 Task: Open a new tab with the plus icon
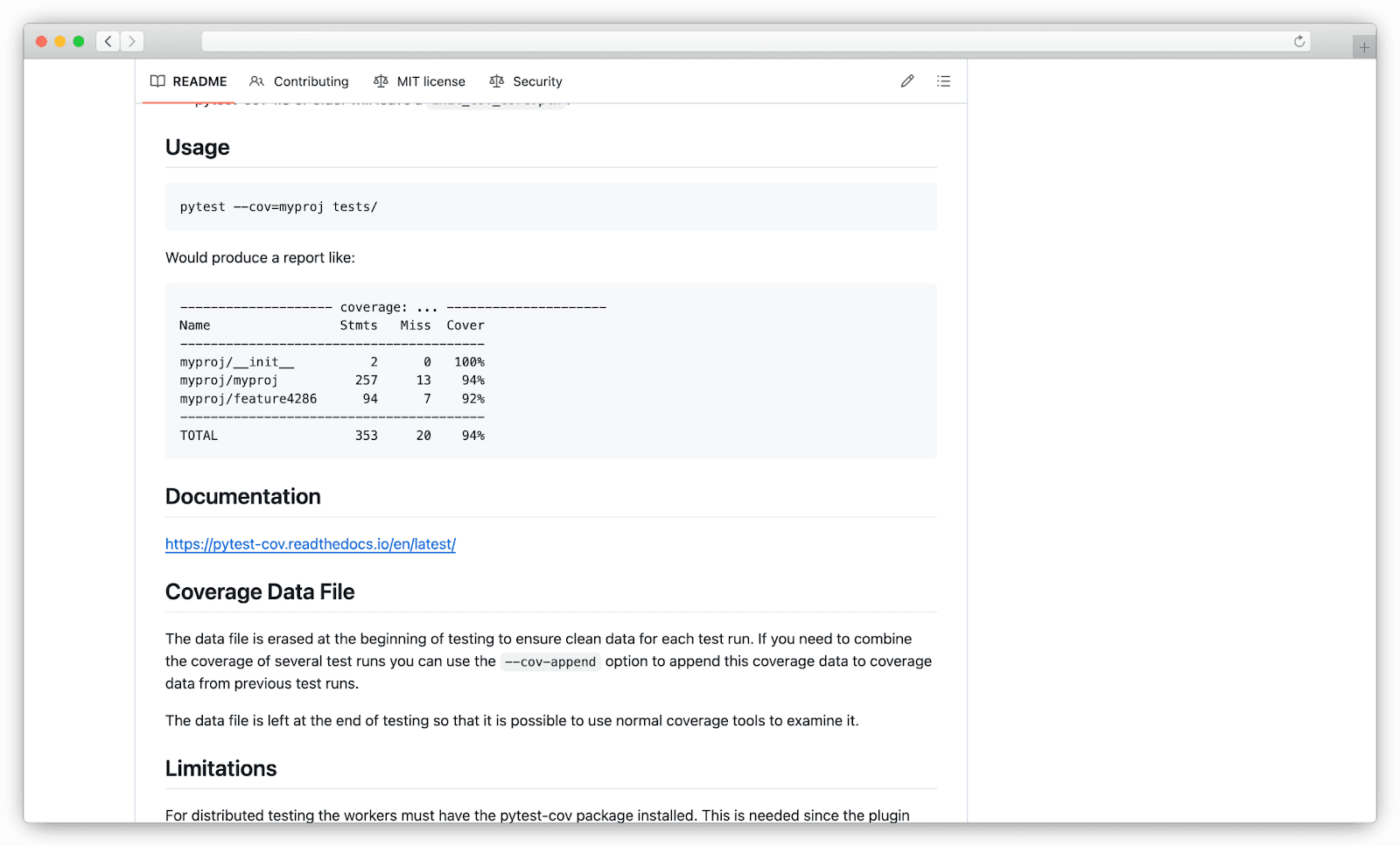click(1362, 45)
